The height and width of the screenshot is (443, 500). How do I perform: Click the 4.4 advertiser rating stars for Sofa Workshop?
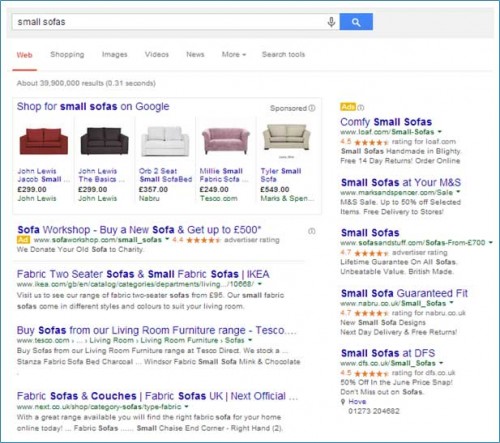(204, 240)
